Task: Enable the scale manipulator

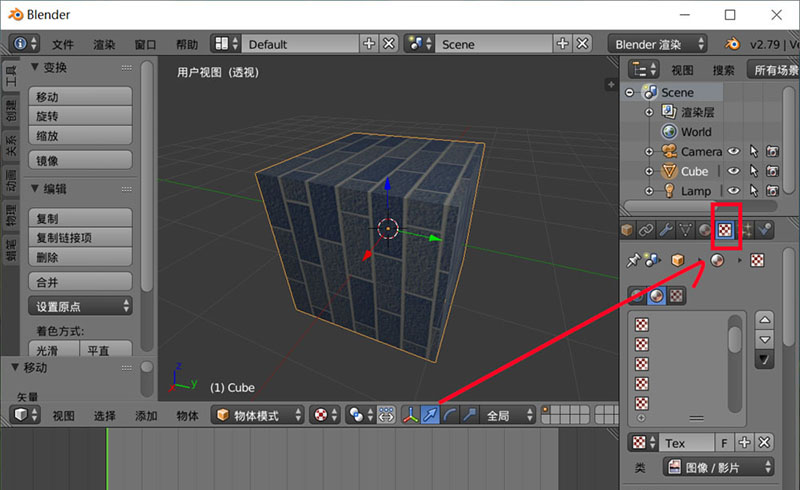Action: [469, 415]
